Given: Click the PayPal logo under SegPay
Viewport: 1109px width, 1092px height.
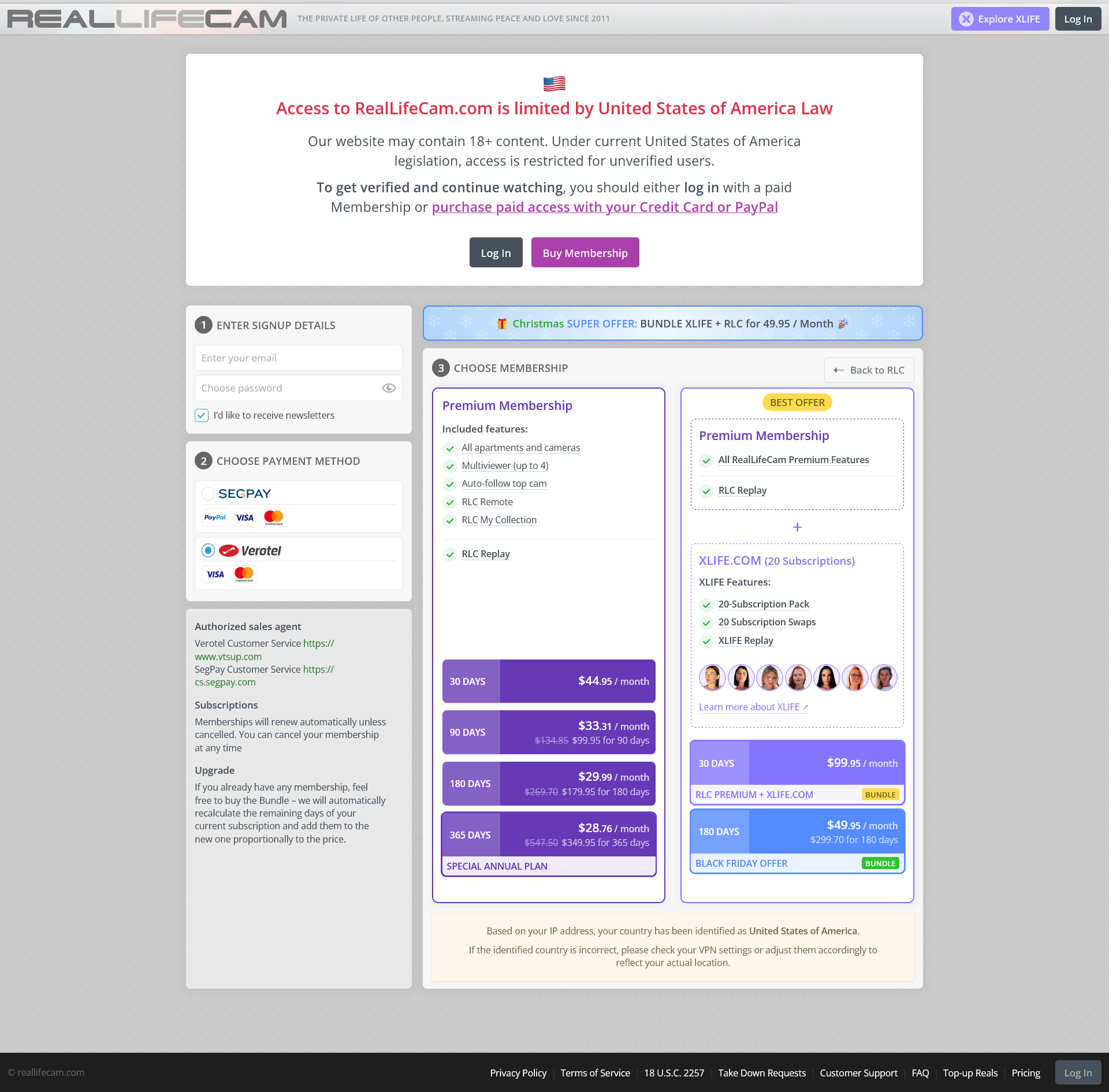Looking at the screenshot, I should (x=215, y=517).
